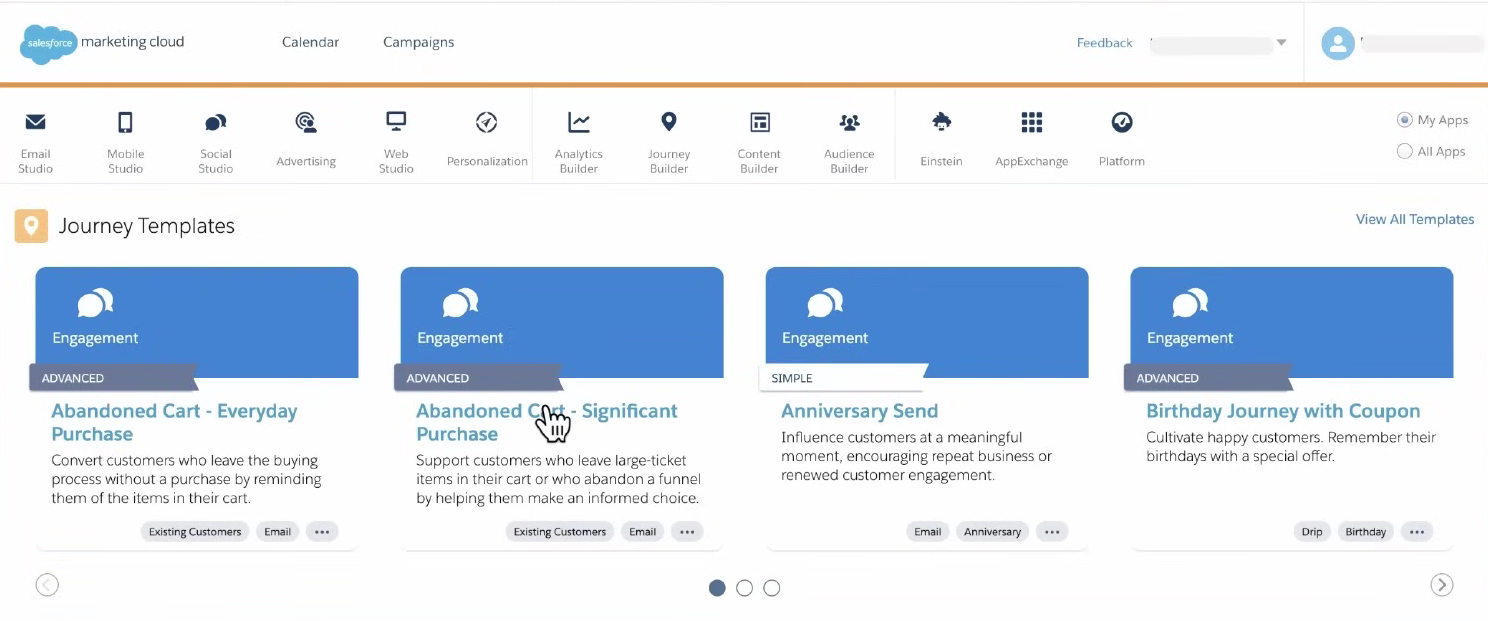Open the Advertising app
The image size is (1488, 621).
tap(306, 141)
